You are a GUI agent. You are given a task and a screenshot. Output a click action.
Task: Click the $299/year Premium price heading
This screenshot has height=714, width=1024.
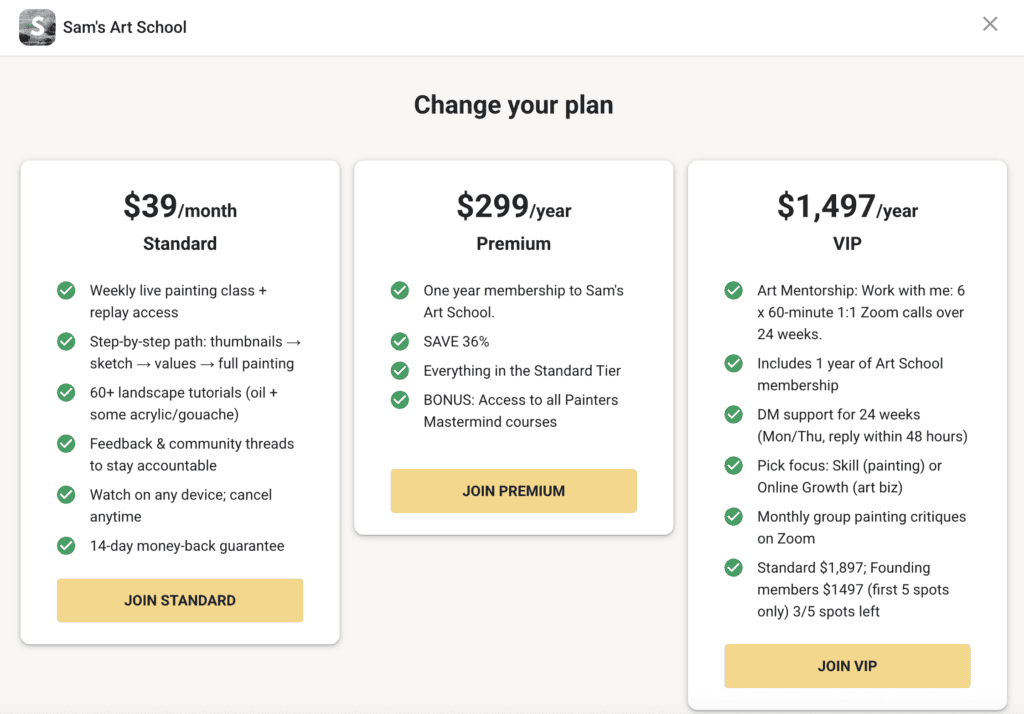click(x=513, y=207)
